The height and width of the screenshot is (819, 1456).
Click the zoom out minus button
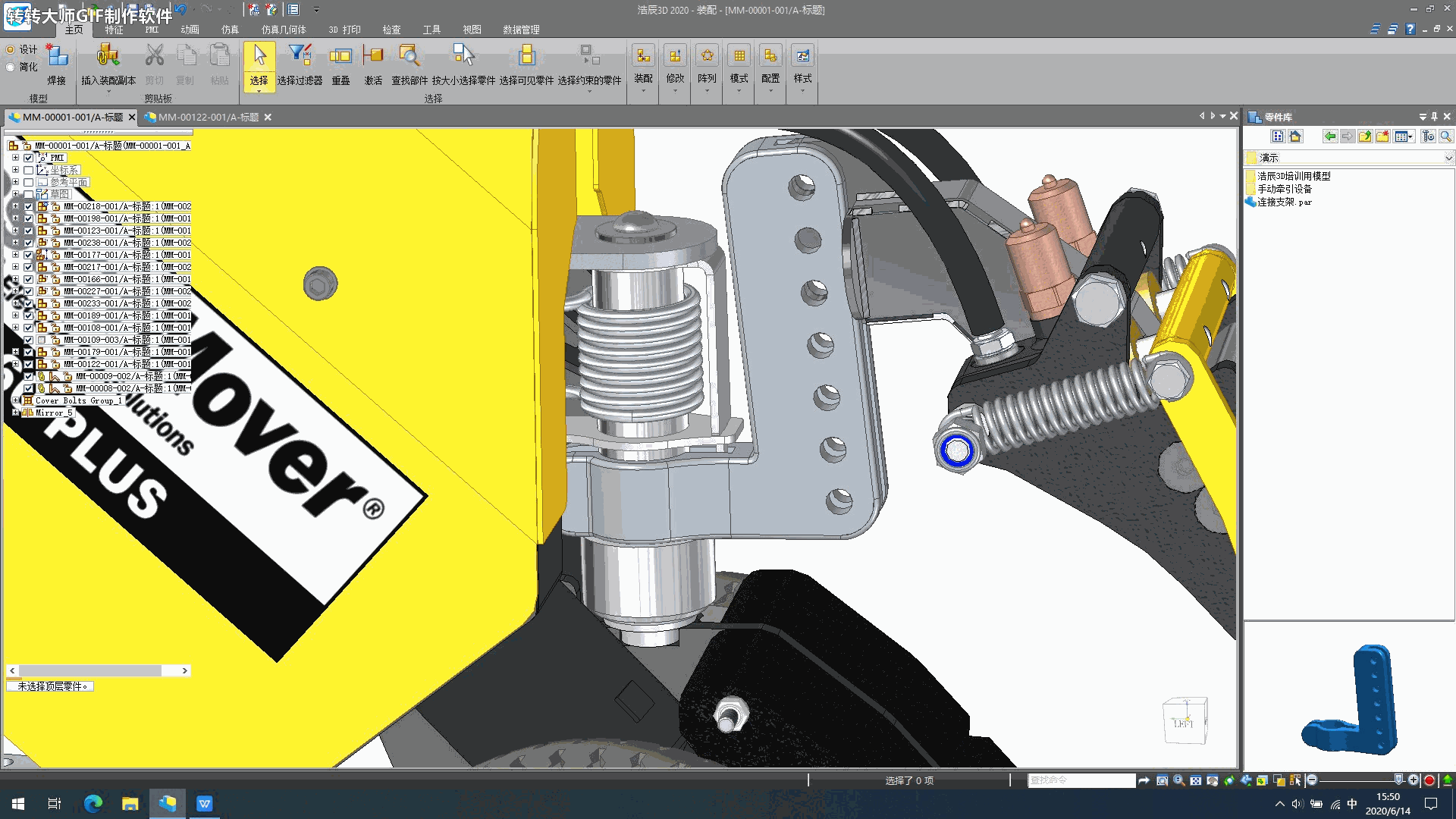pyautogui.click(x=1312, y=780)
